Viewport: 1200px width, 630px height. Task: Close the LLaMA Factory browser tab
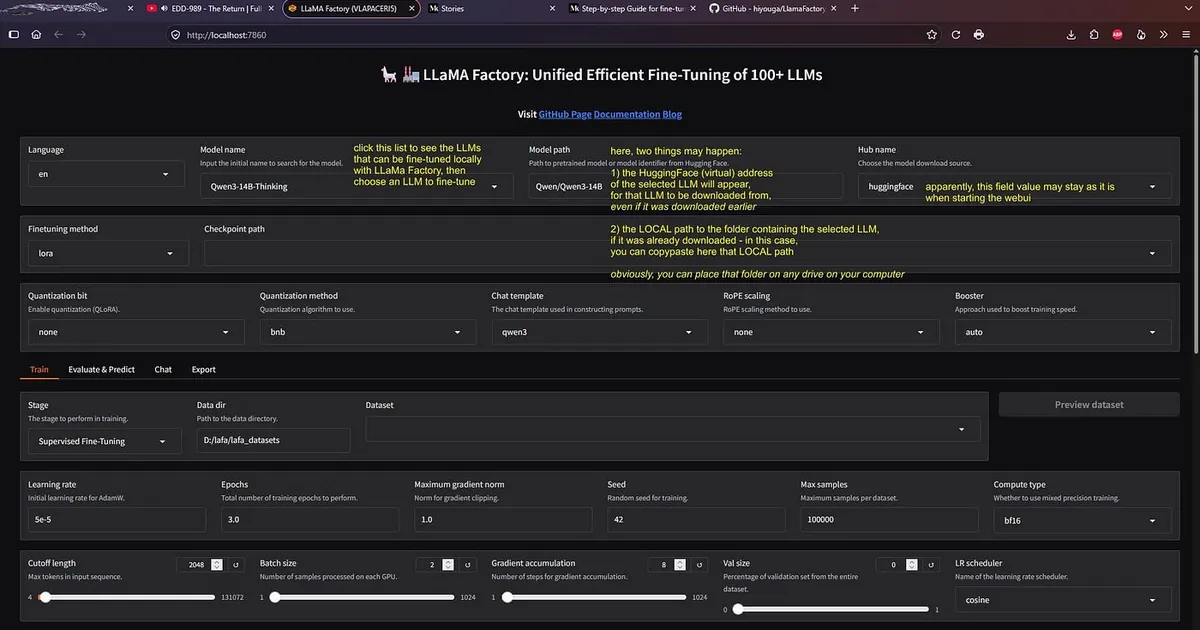click(412, 8)
